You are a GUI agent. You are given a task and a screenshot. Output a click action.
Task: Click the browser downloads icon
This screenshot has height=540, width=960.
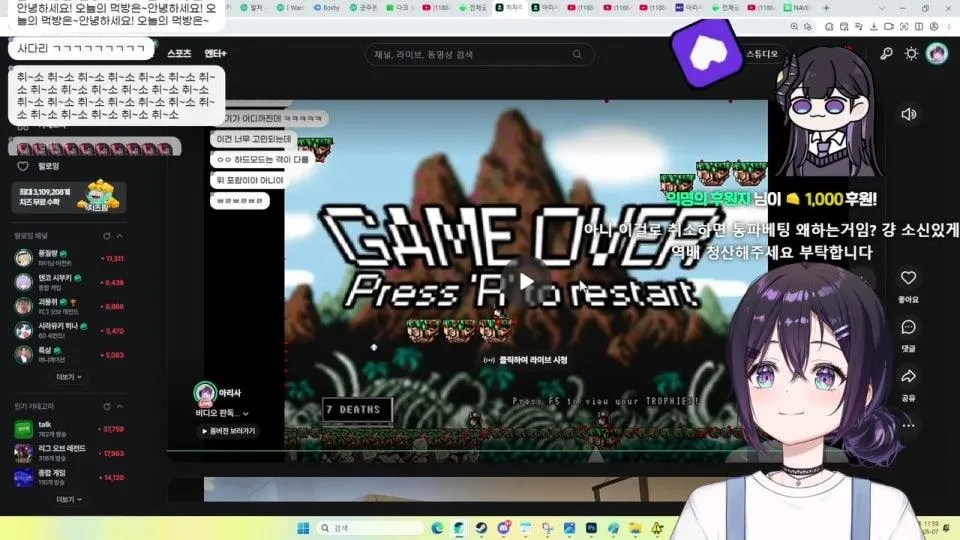(x=874, y=26)
